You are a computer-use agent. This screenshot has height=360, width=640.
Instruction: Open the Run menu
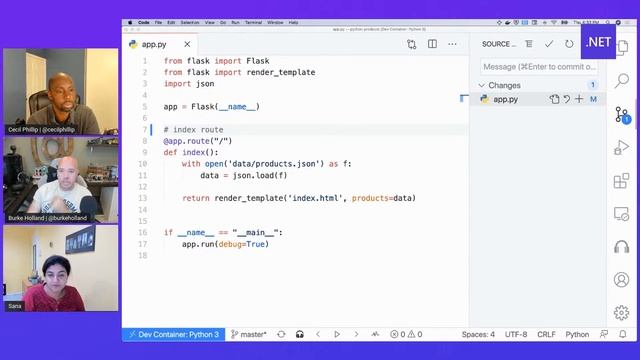[x=236, y=22]
